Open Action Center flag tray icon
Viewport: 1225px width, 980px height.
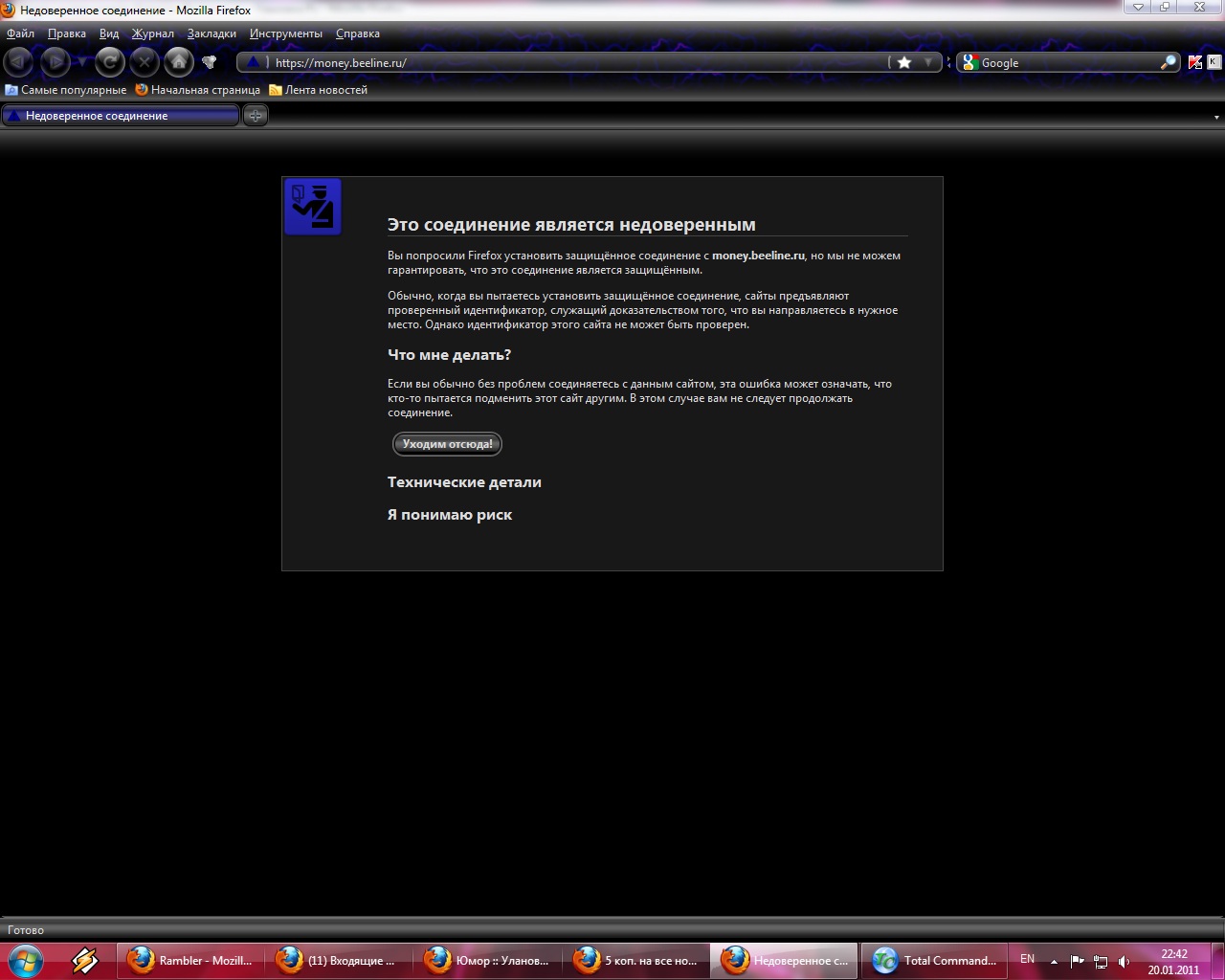(x=1077, y=961)
